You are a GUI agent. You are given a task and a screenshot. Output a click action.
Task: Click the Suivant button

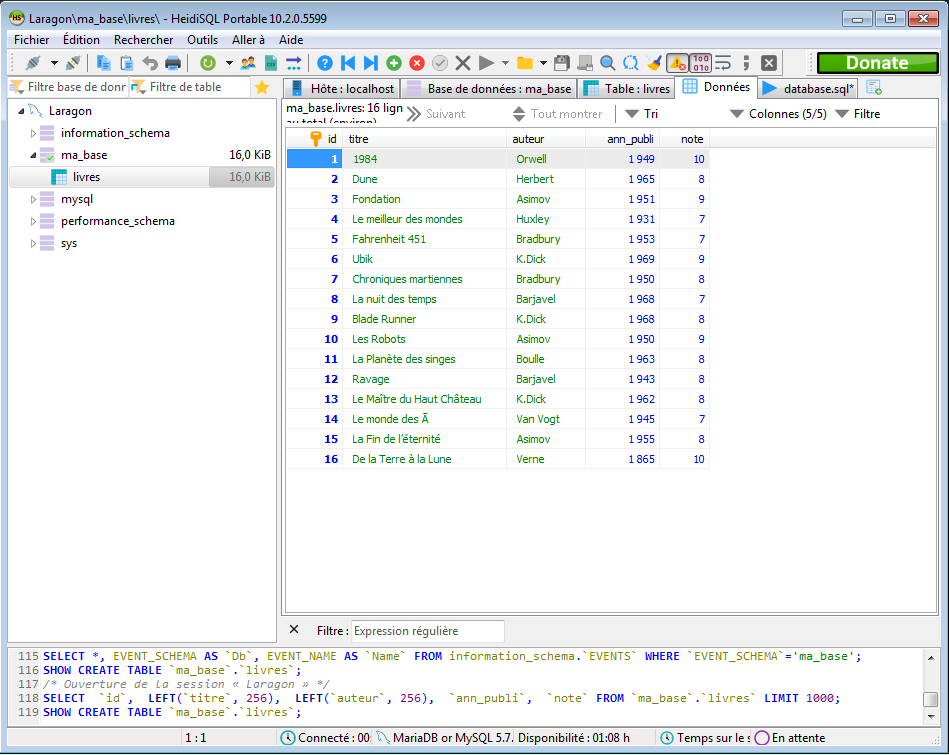[436, 114]
